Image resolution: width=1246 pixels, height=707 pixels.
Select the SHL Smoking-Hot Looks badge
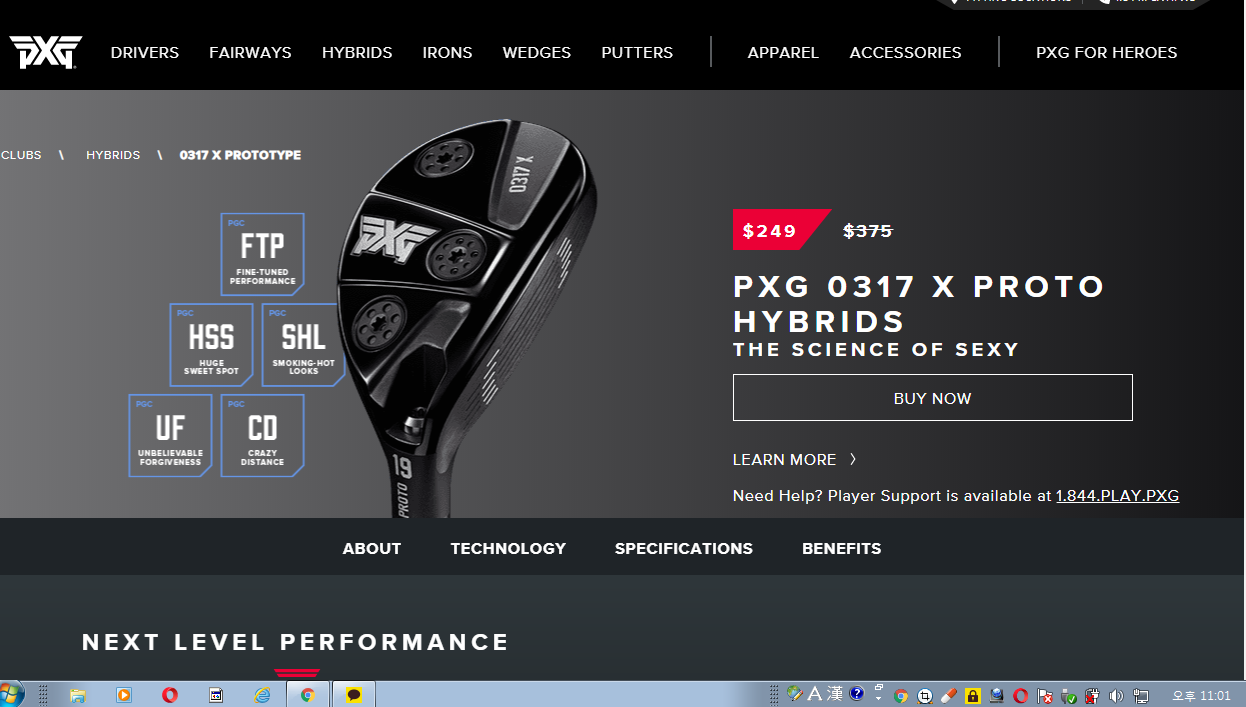point(303,345)
